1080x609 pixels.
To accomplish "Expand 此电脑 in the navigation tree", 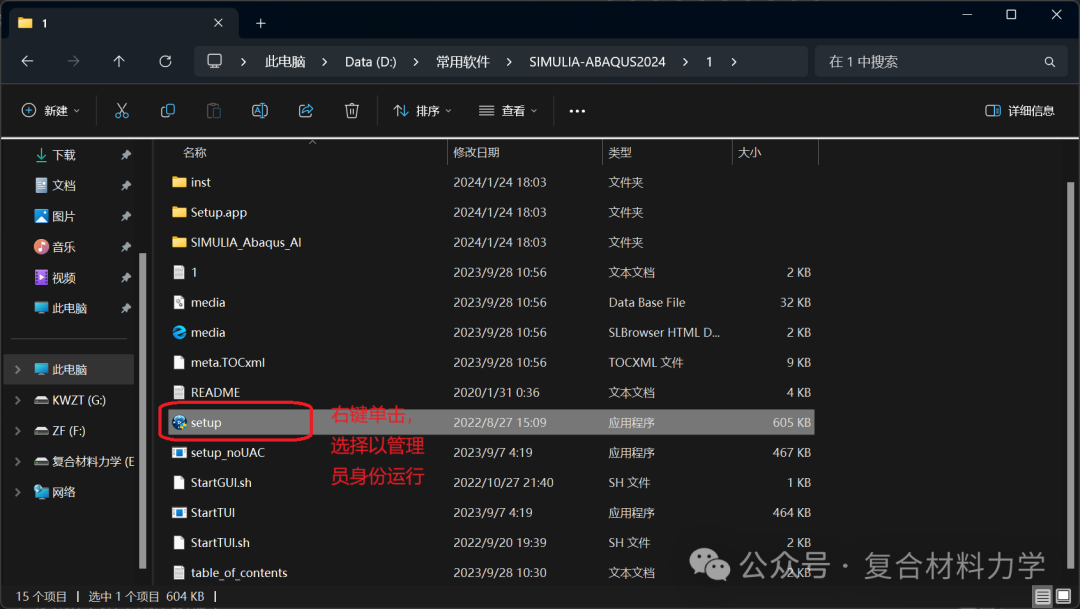I will [x=18, y=370].
